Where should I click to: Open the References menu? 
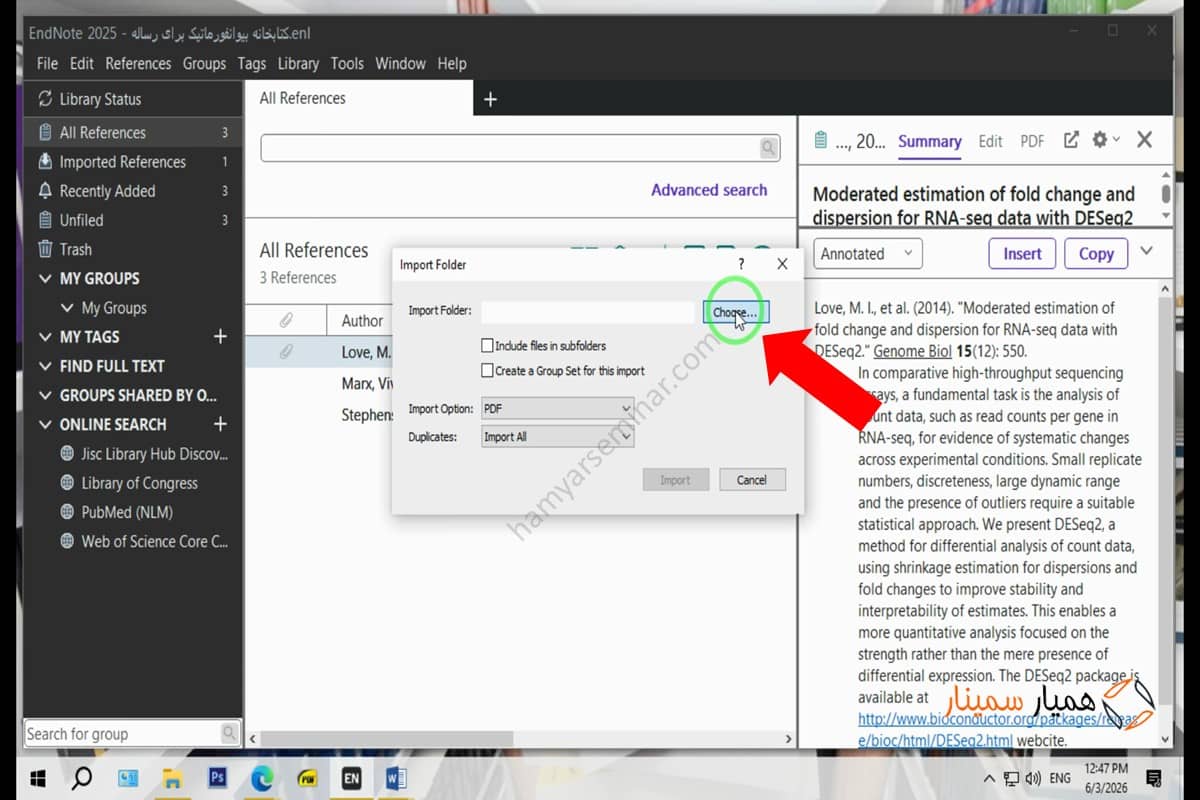(x=138, y=63)
